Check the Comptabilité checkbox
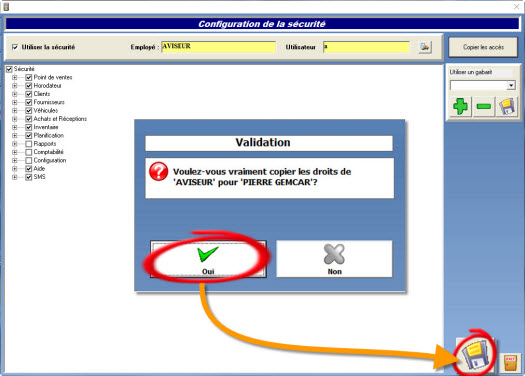 coord(29,152)
